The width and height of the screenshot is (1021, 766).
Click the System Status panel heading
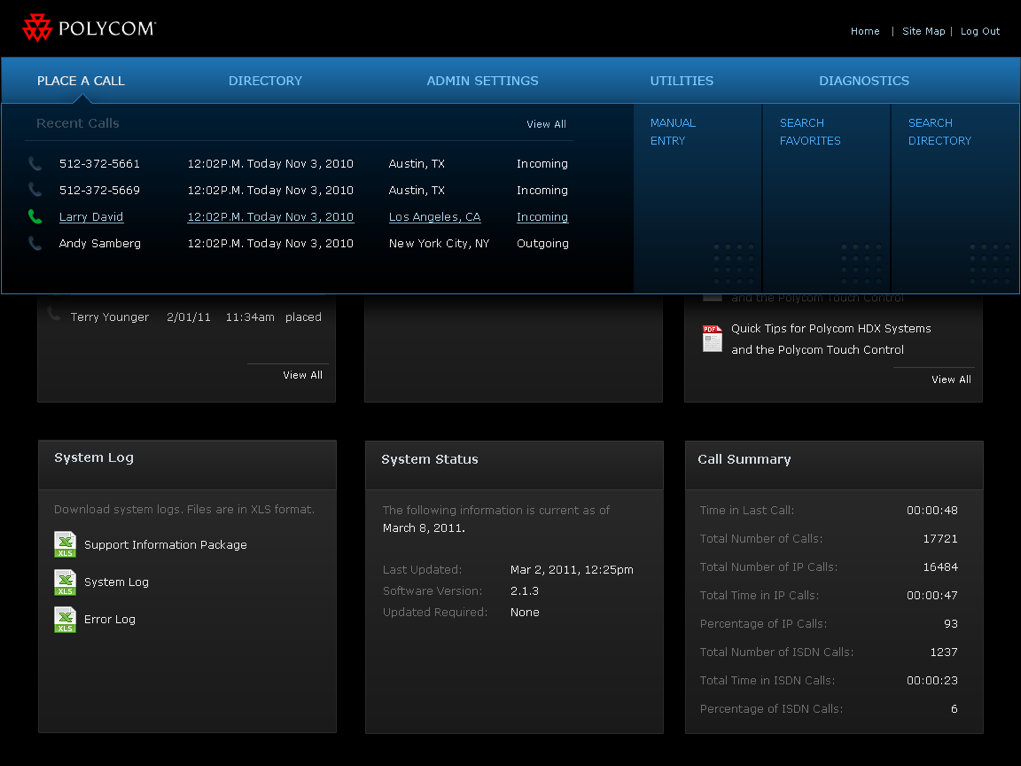(x=430, y=459)
